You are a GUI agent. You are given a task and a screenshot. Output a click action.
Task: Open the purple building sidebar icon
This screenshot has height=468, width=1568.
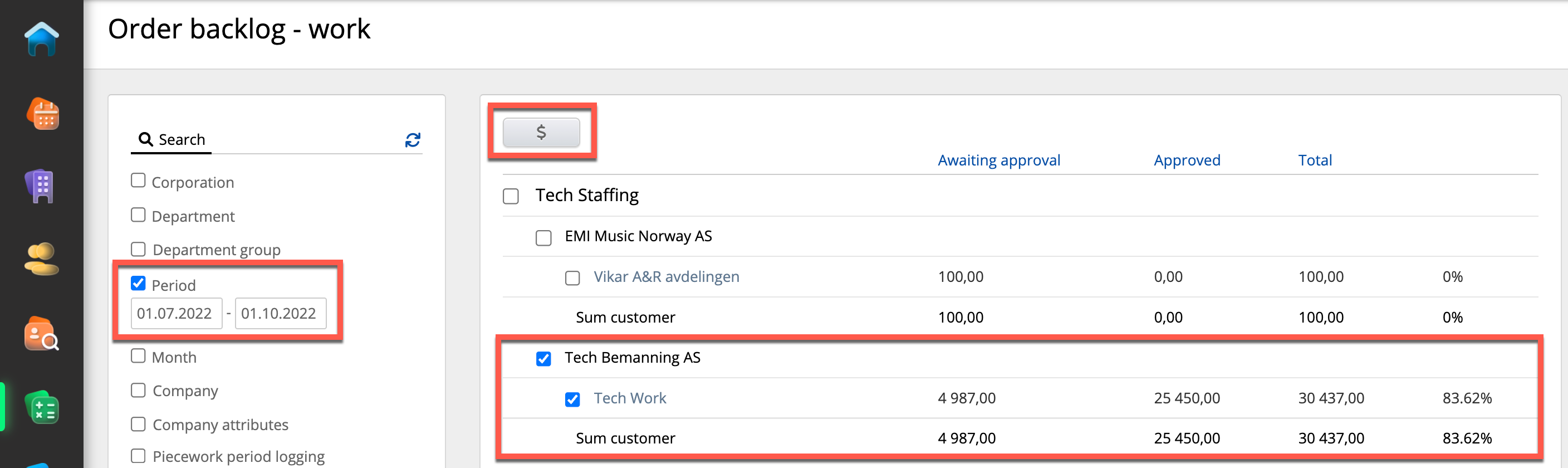pyautogui.click(x=41, y=186)
